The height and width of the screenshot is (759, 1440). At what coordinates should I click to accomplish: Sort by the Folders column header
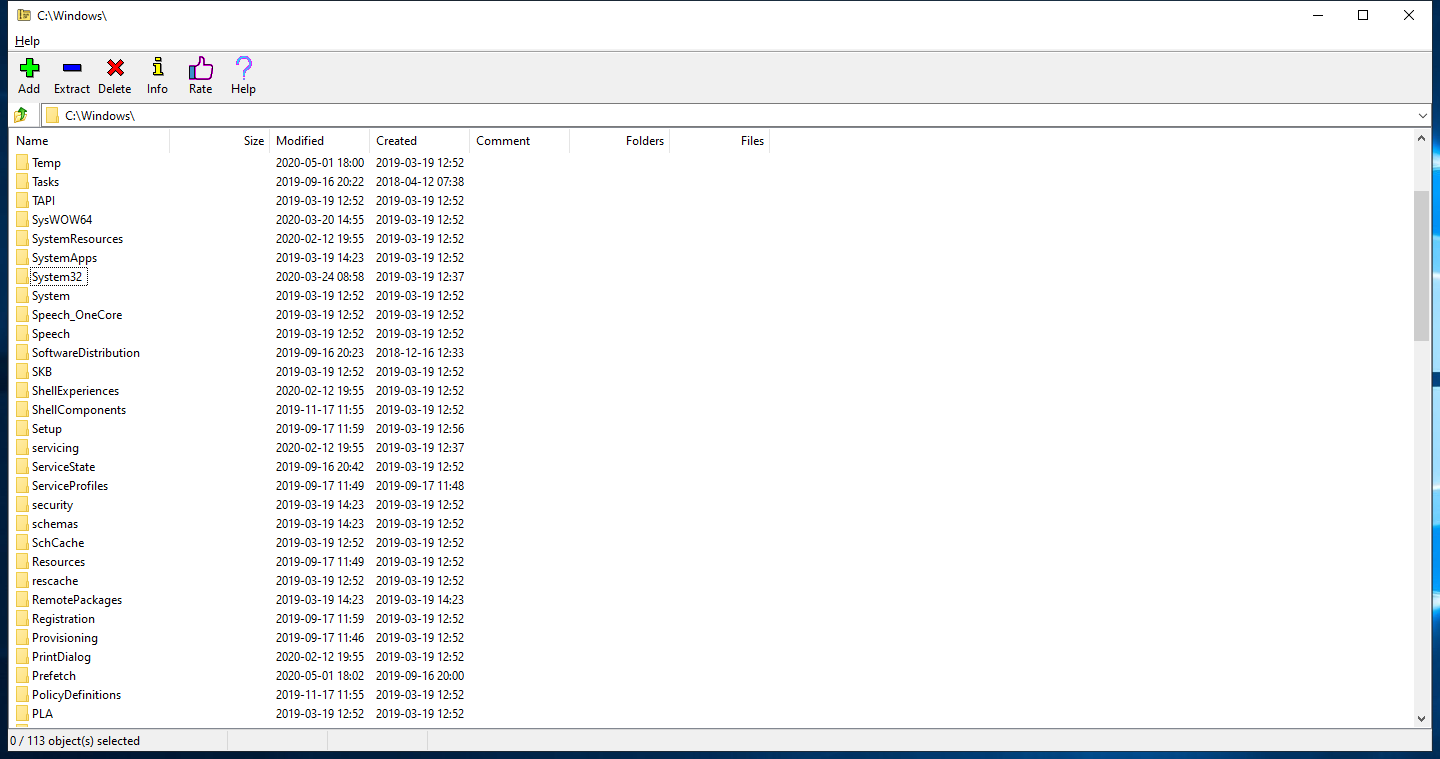coord(620,141)
